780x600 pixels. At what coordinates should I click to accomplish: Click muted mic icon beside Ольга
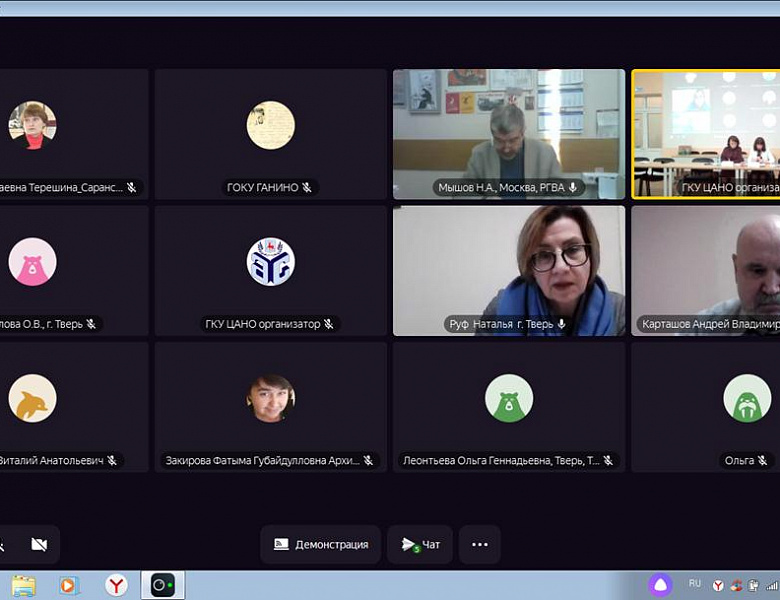tap(763, 461)
